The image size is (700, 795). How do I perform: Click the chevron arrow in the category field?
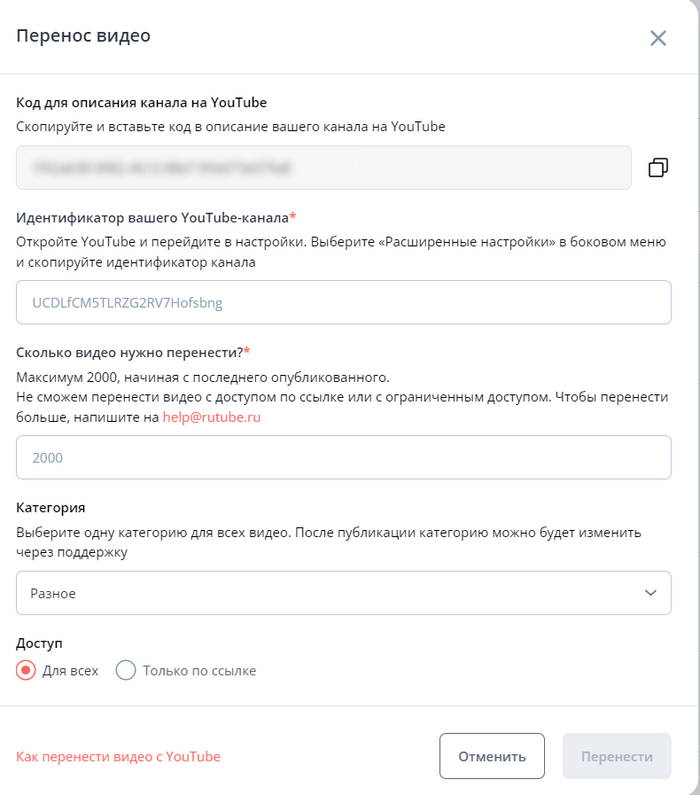click(651, 593)
